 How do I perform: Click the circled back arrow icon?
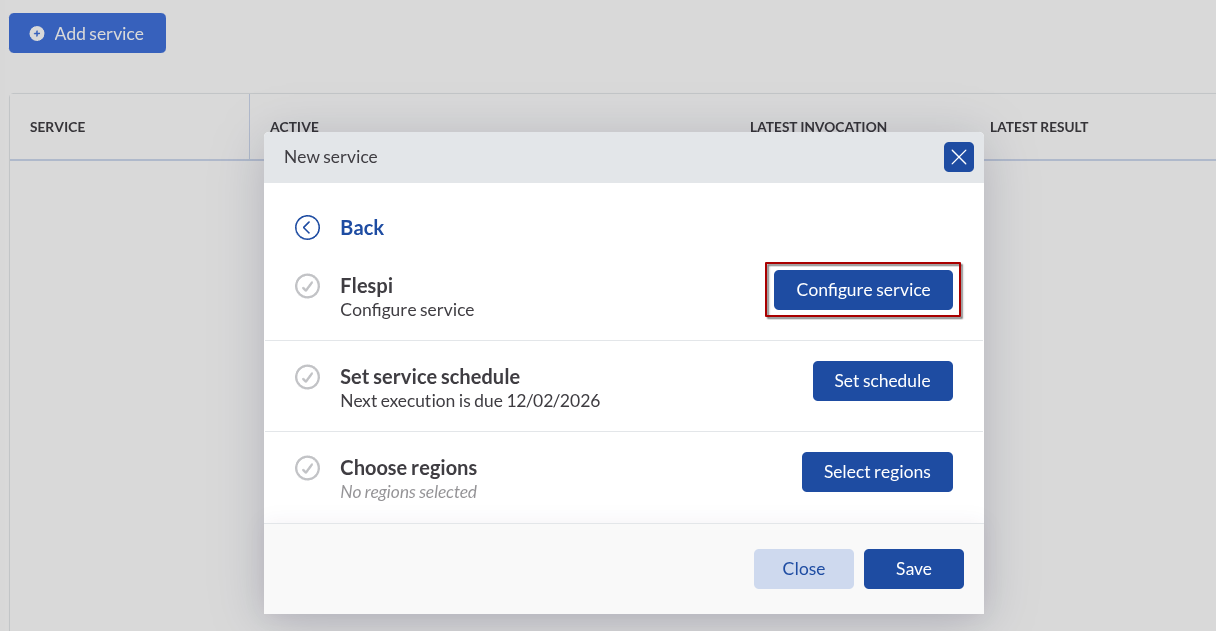[307, 228]
